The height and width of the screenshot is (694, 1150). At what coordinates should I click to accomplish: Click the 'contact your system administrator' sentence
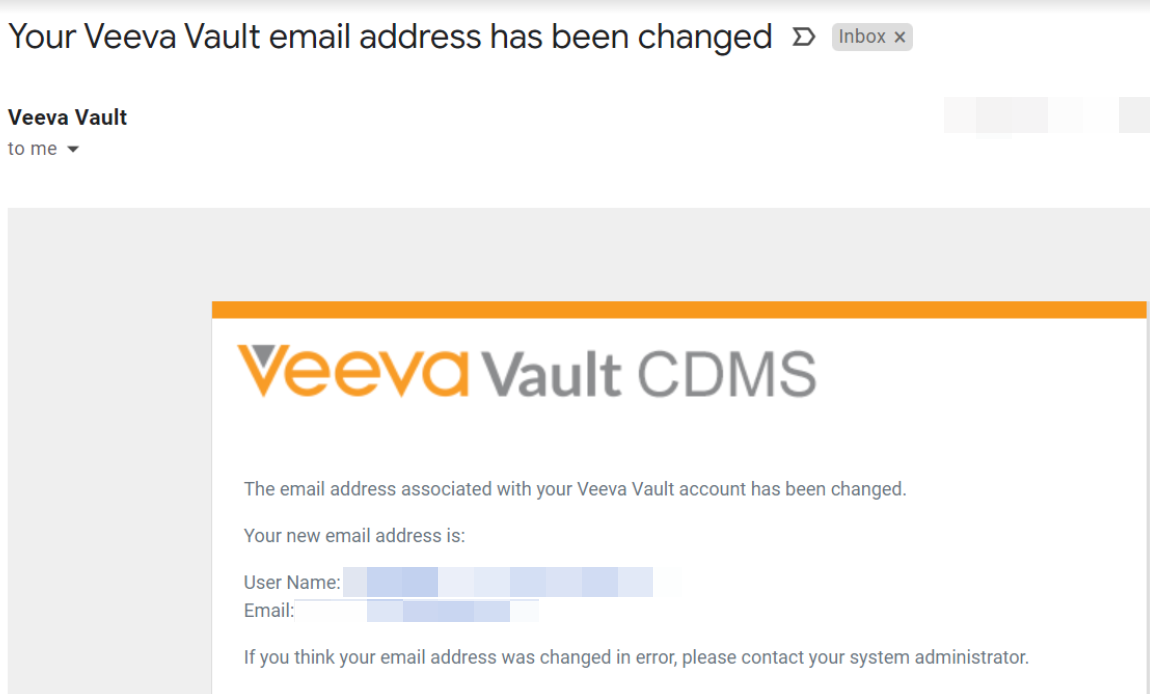pos(636,657)
